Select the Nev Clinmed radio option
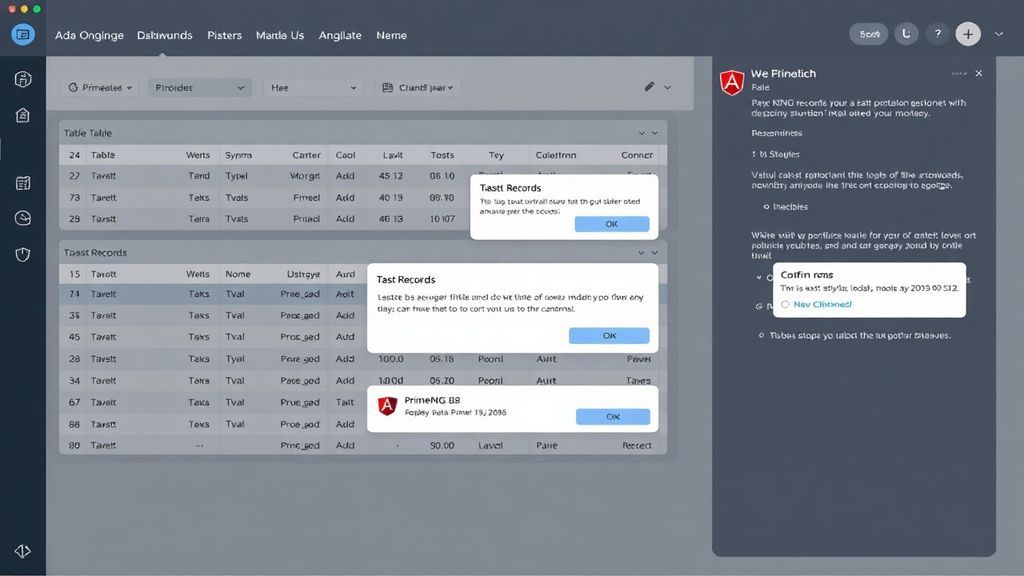This screenshot has width=1024, height=576. 785,304
